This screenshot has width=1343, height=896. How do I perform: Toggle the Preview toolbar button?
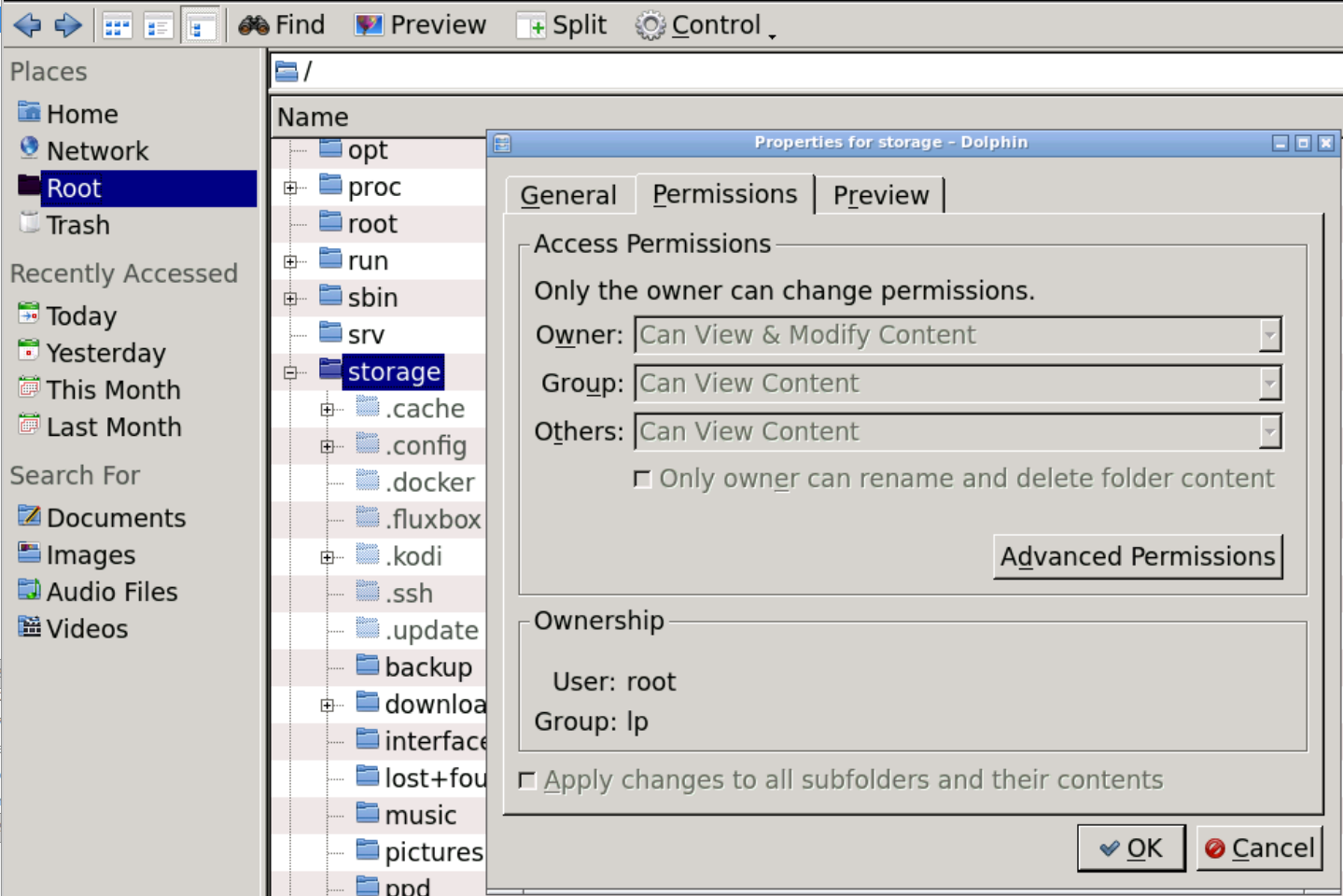[x=421, y=25]
